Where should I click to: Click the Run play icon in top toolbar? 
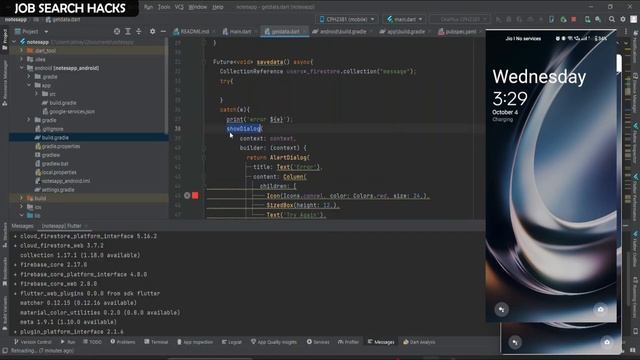498,19
